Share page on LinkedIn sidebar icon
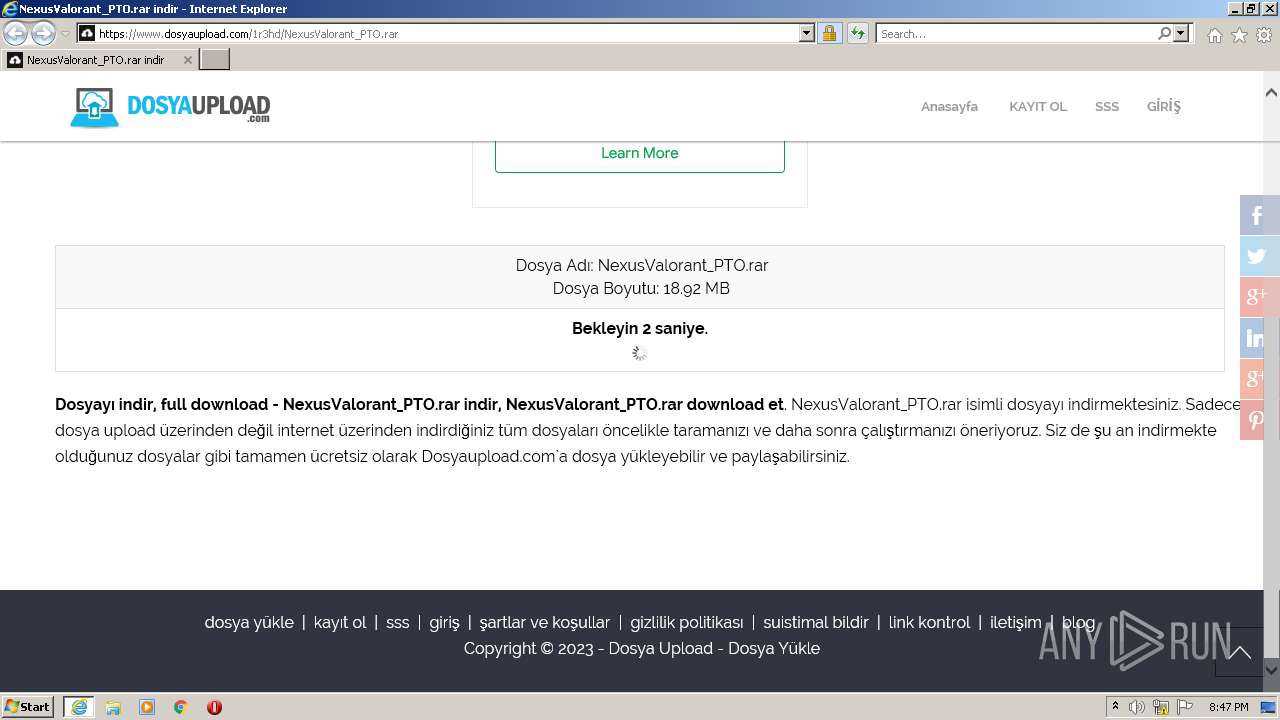Viewport: 1280px width, 720px height. 1259,338
